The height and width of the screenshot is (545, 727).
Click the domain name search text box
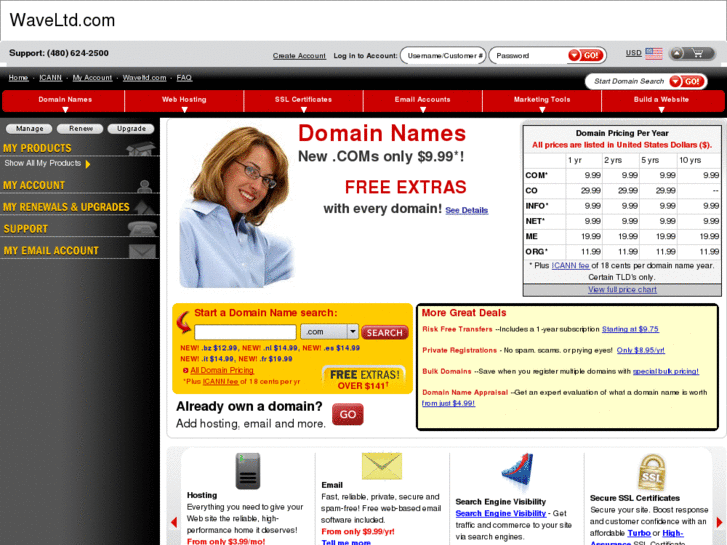click(245, 332)
